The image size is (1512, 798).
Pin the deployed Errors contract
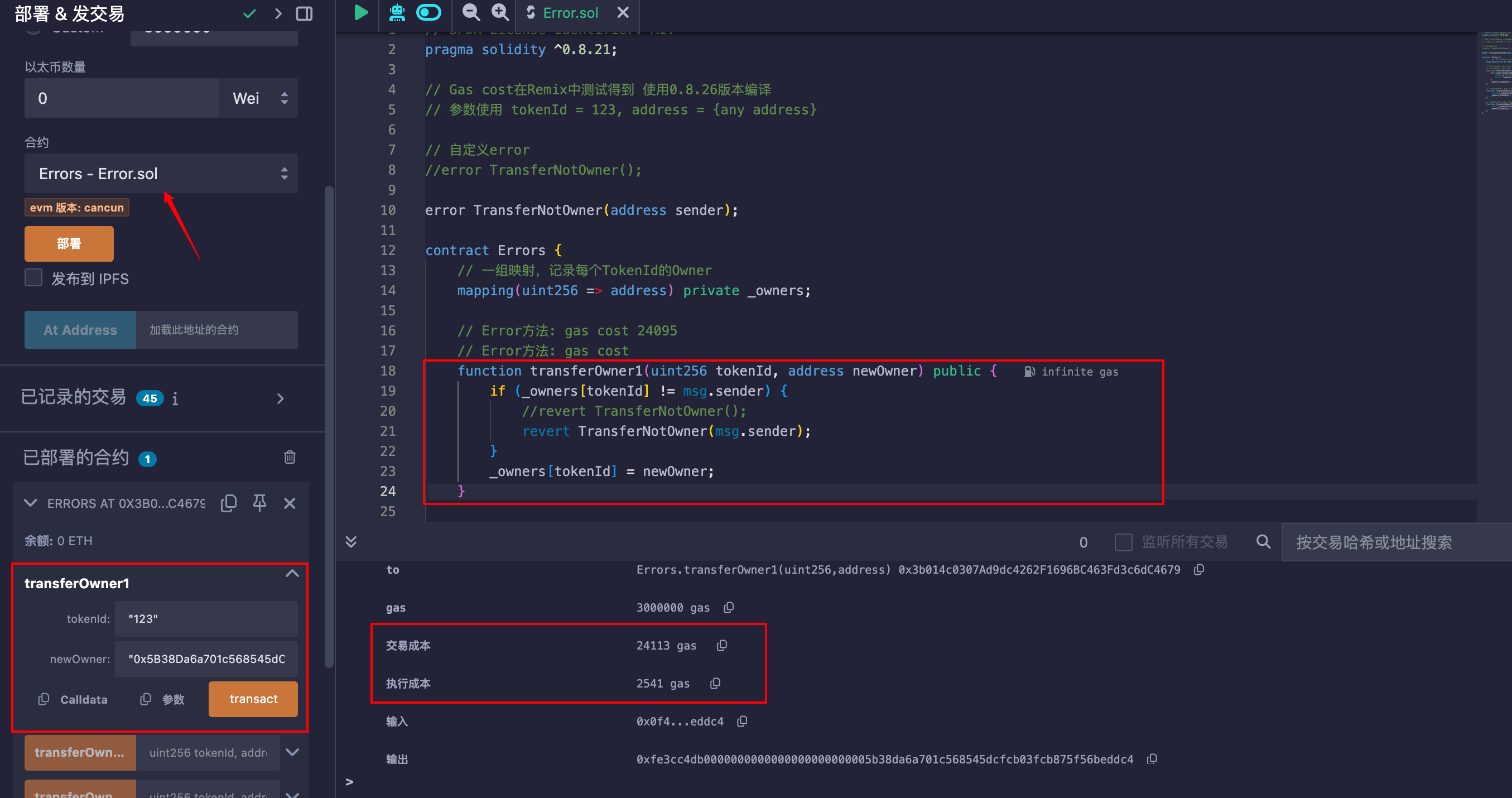click(x=259, y=503)
